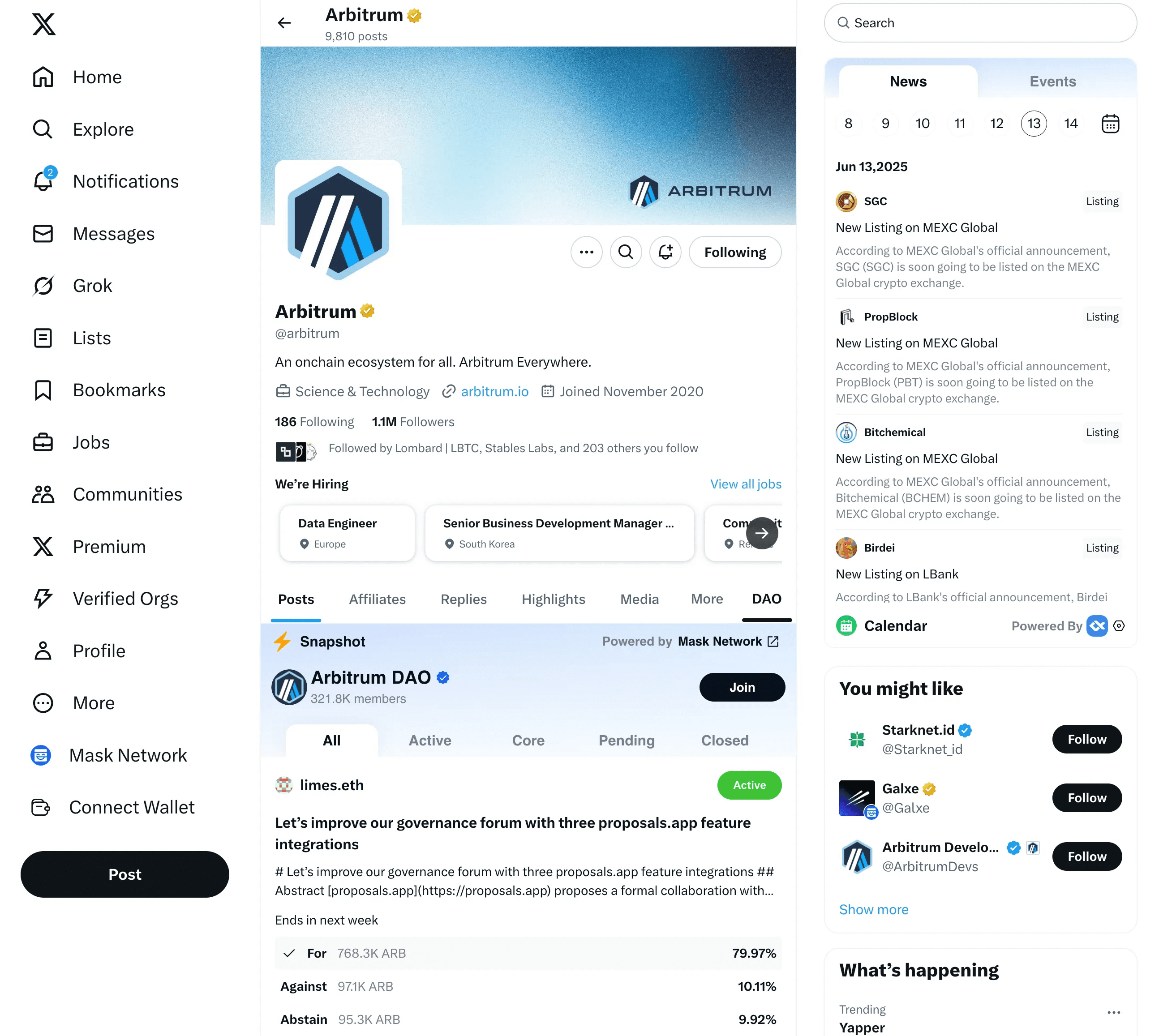Open Grok from the sidebar
The width and height of the screenshot is (1159, 1036).
(x=72, y=286)
